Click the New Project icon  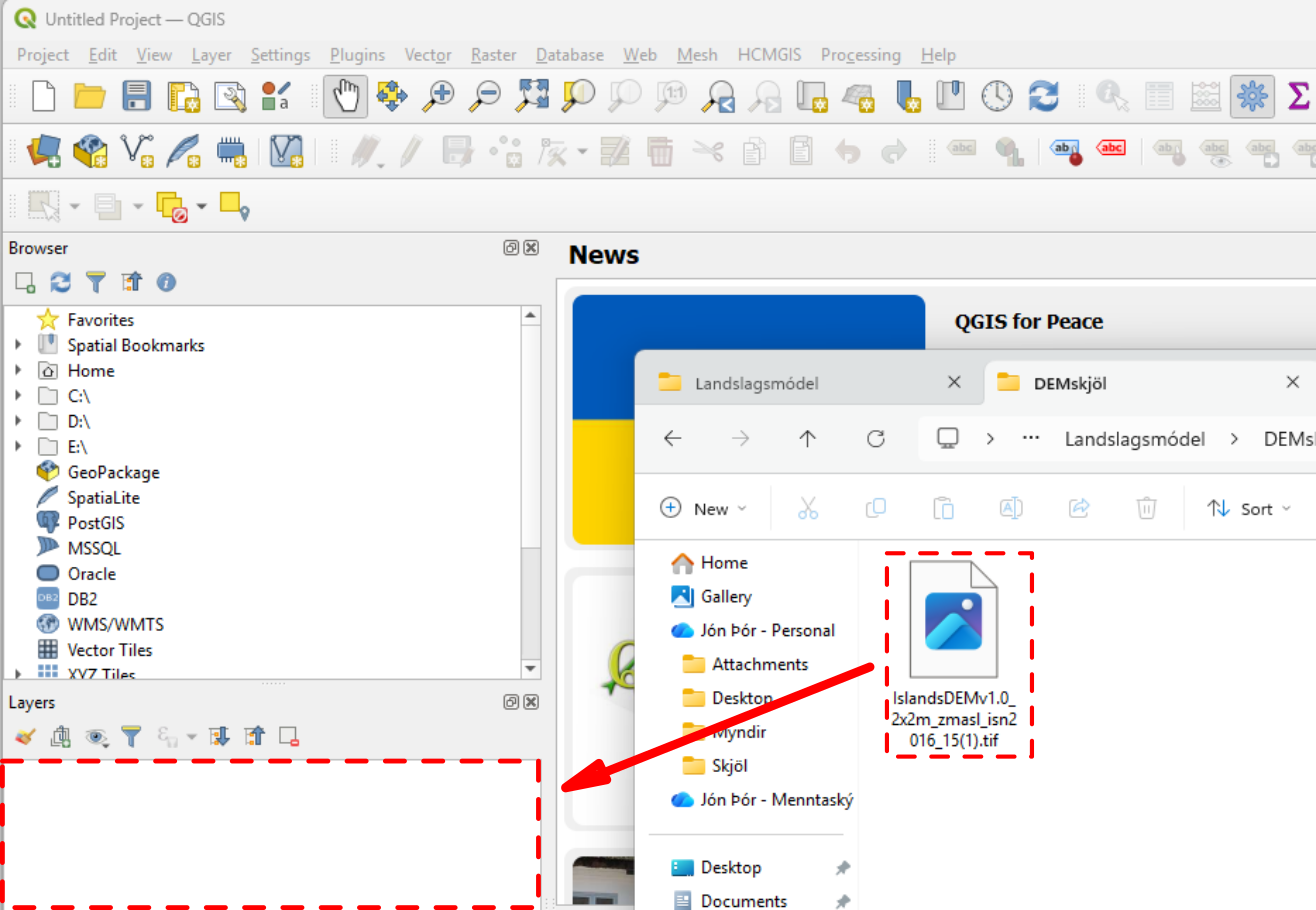[44, 96]
